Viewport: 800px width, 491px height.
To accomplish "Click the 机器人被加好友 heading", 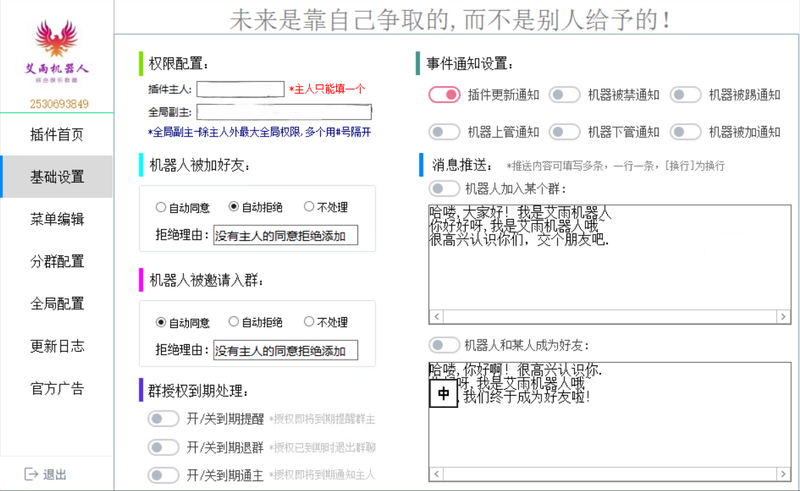I will (199, 165).
